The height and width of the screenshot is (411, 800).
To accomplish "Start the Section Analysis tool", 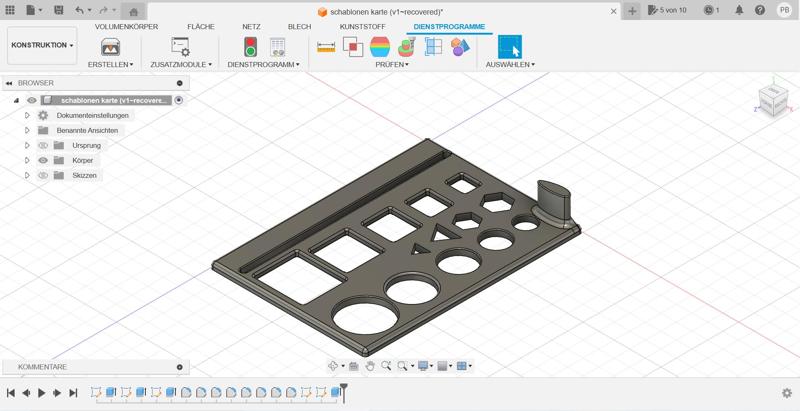I will 433,47.
